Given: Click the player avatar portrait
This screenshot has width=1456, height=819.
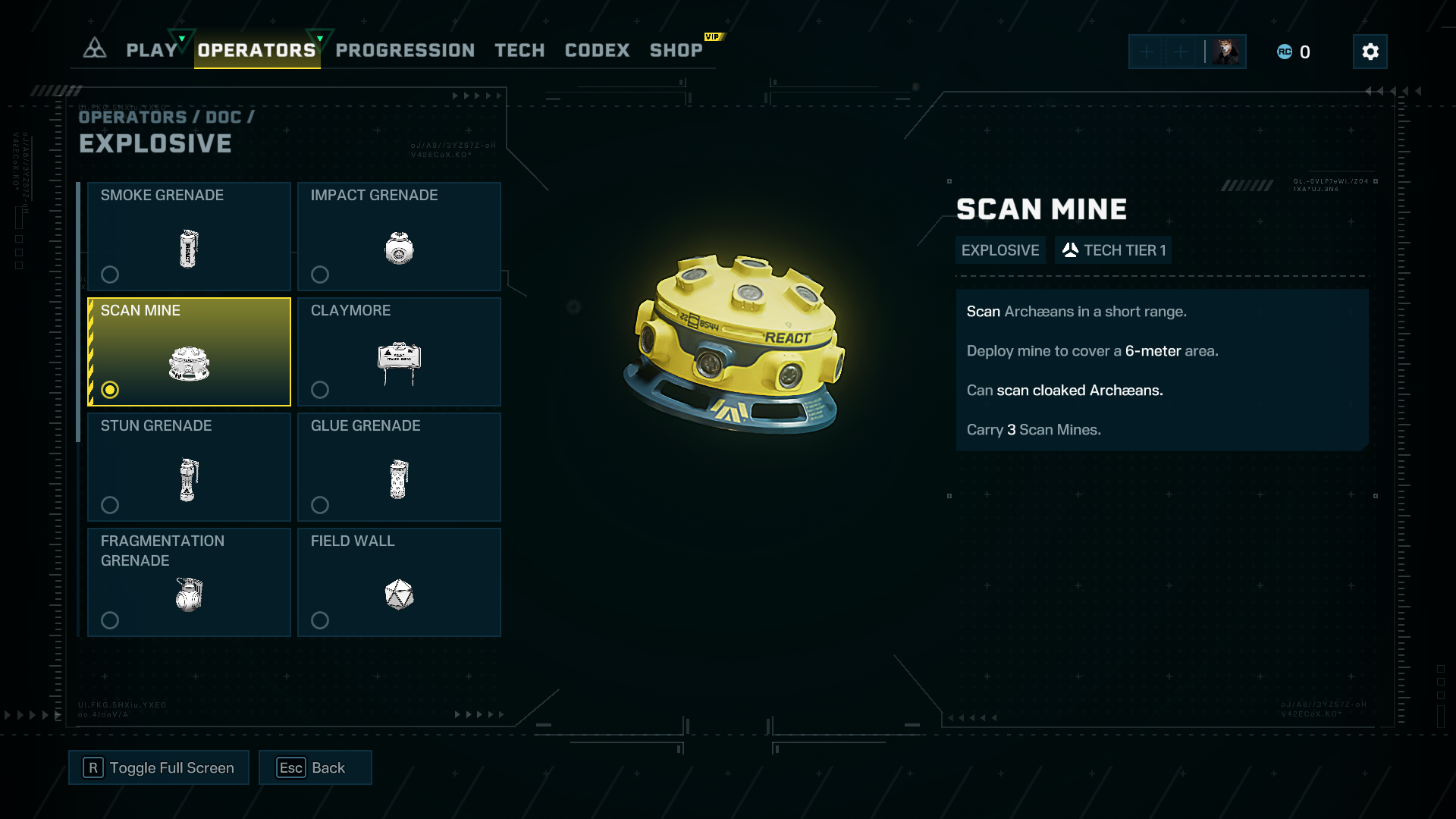Looking at the screenshot, I should [1225, 52].
